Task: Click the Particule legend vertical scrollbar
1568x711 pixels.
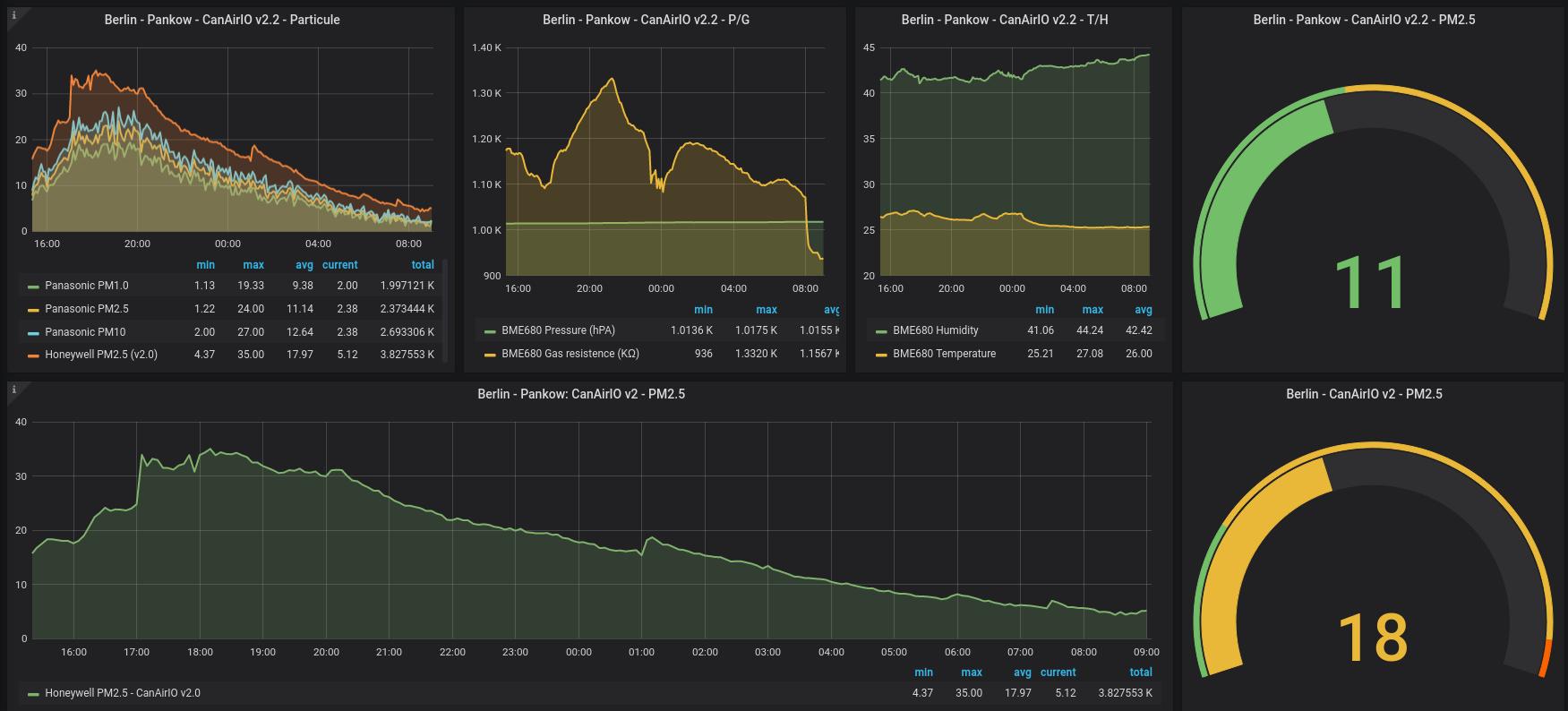Action: click(445, 309)
